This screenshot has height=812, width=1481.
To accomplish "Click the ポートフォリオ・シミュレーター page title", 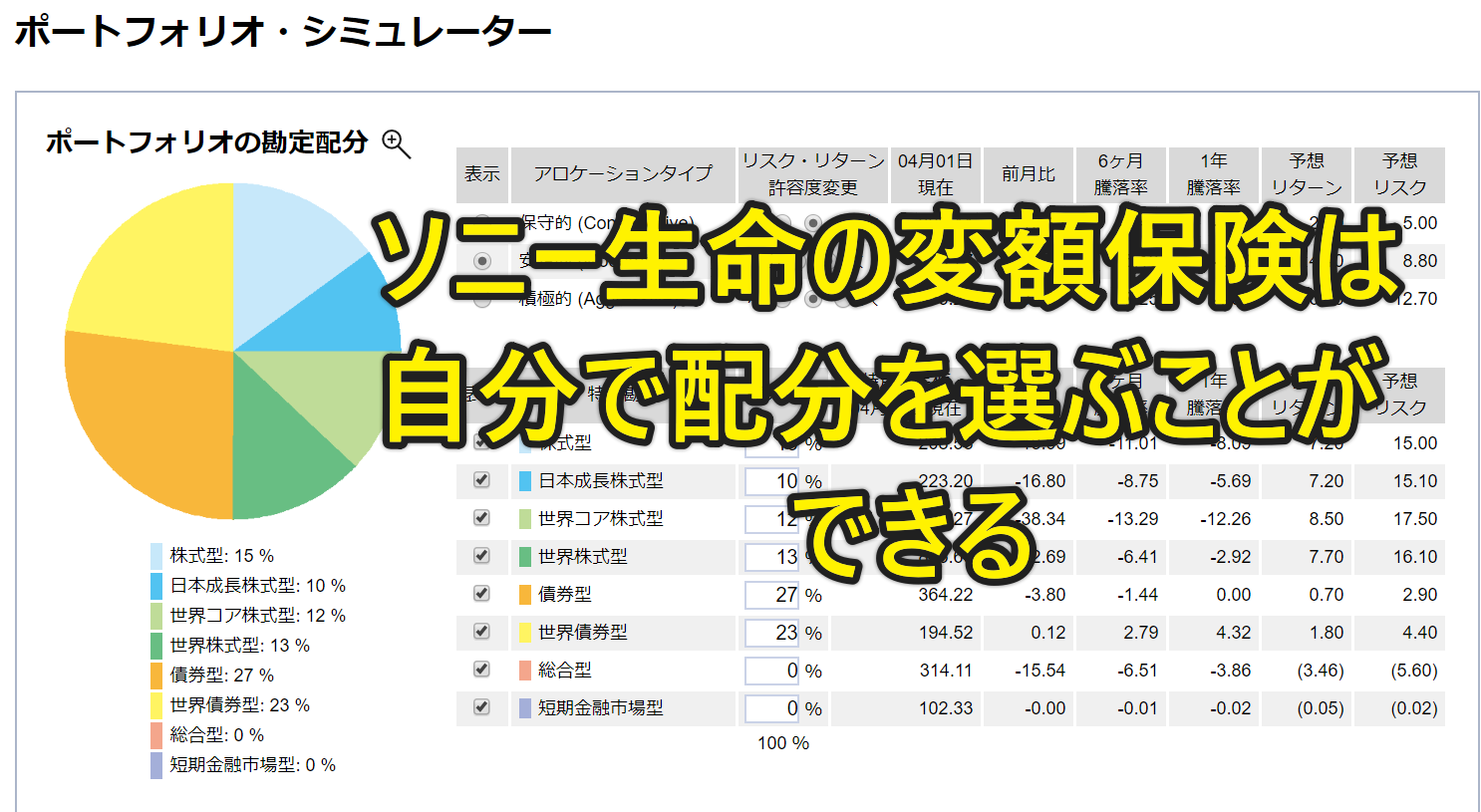I will [x=283, y=32].
